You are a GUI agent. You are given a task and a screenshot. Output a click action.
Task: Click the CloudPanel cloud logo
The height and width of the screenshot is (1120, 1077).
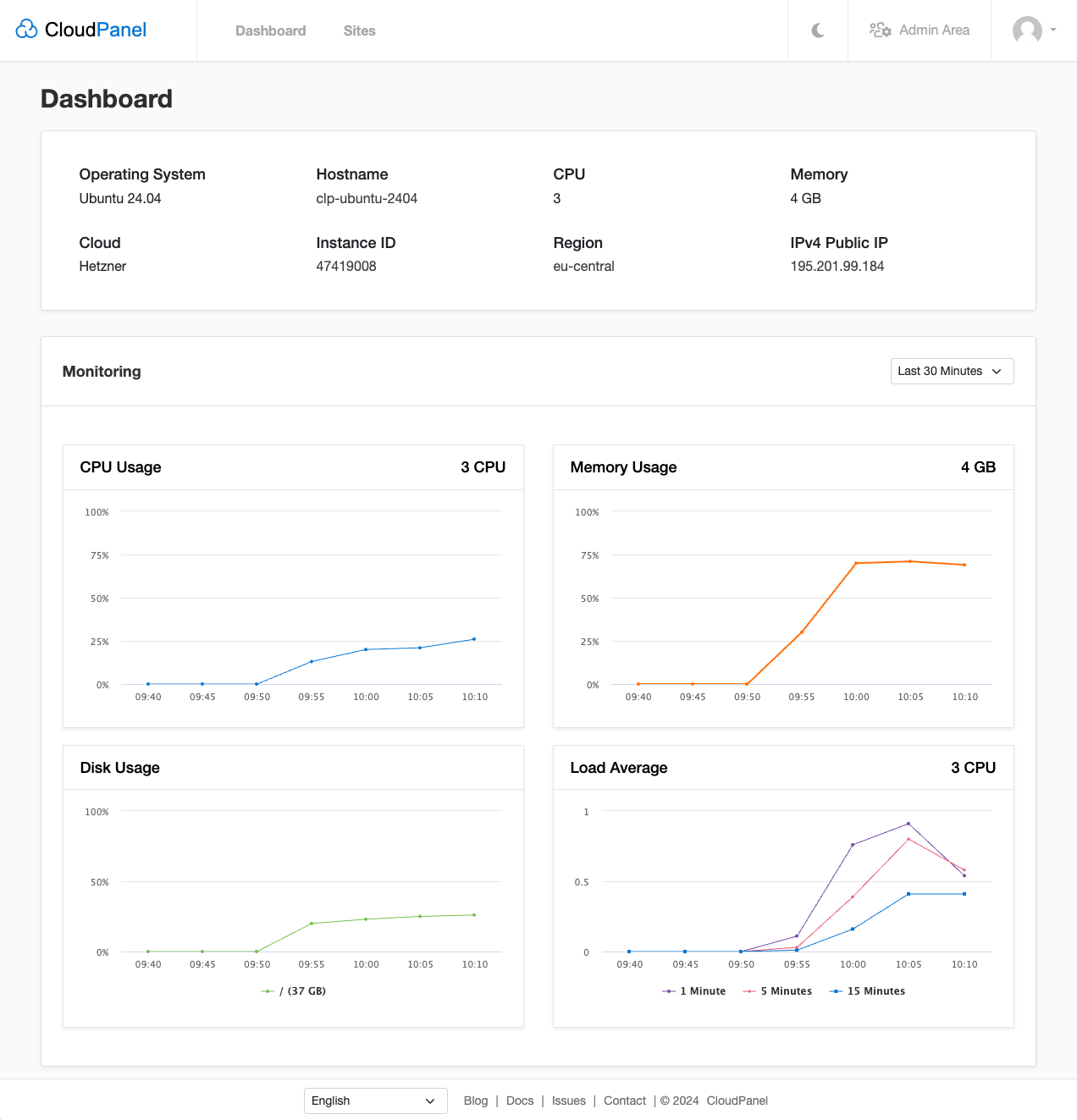pos(26,28)
